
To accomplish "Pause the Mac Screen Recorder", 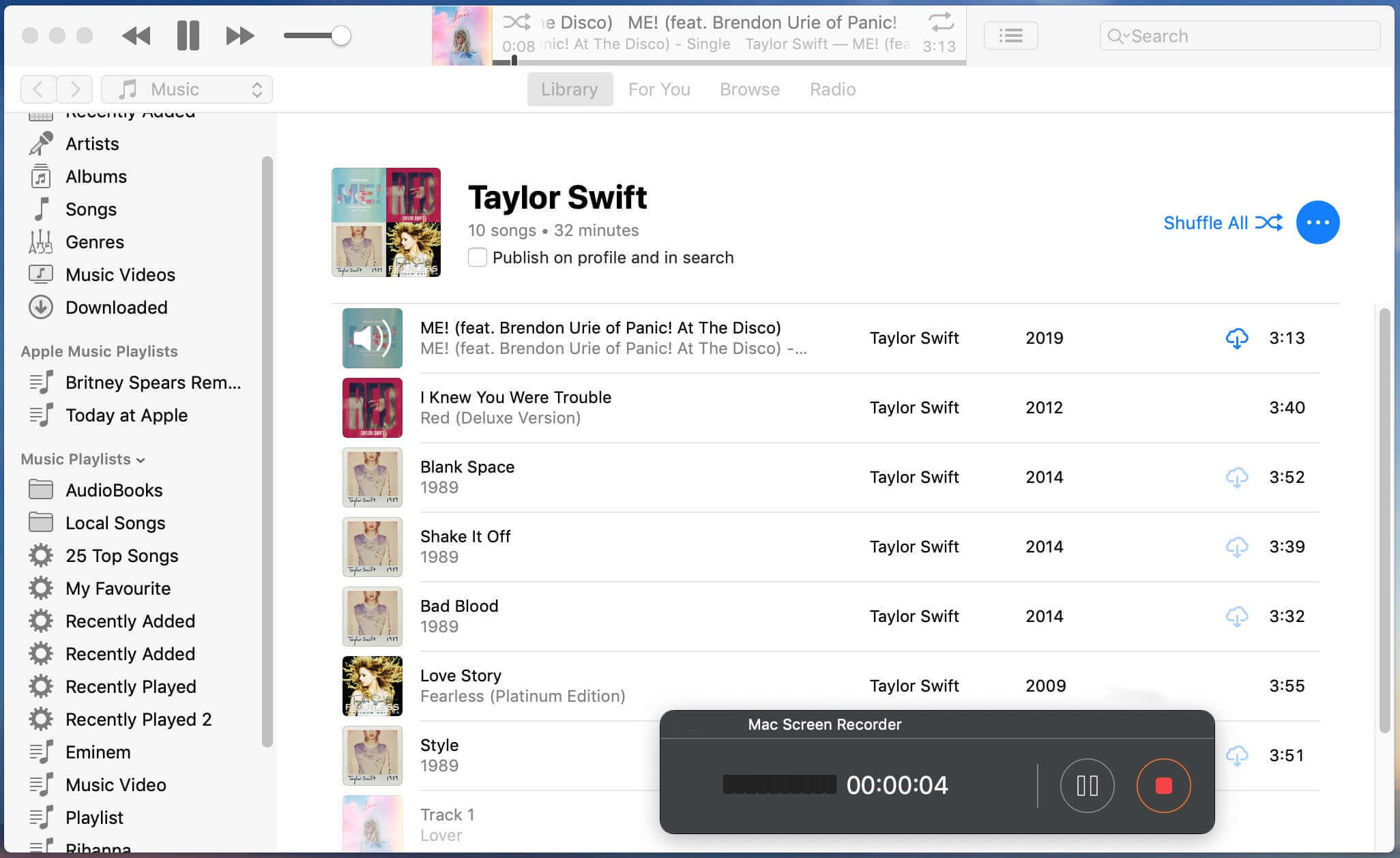I will pos(1086,785).
